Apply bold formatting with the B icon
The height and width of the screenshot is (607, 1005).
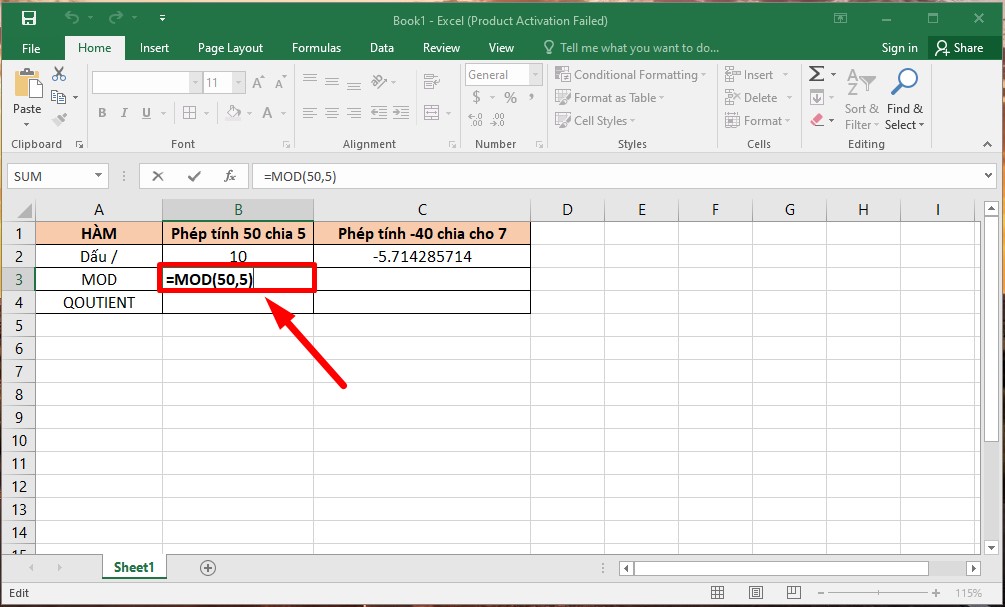coord(101,113)
